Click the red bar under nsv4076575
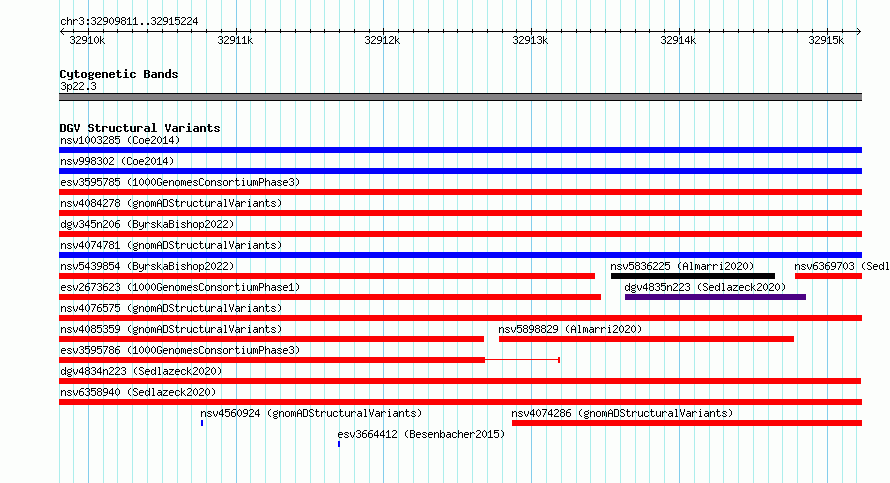Image resolution: width=890 pixels, height=483 pixels. pyautogui.click(x=460, y=318)
